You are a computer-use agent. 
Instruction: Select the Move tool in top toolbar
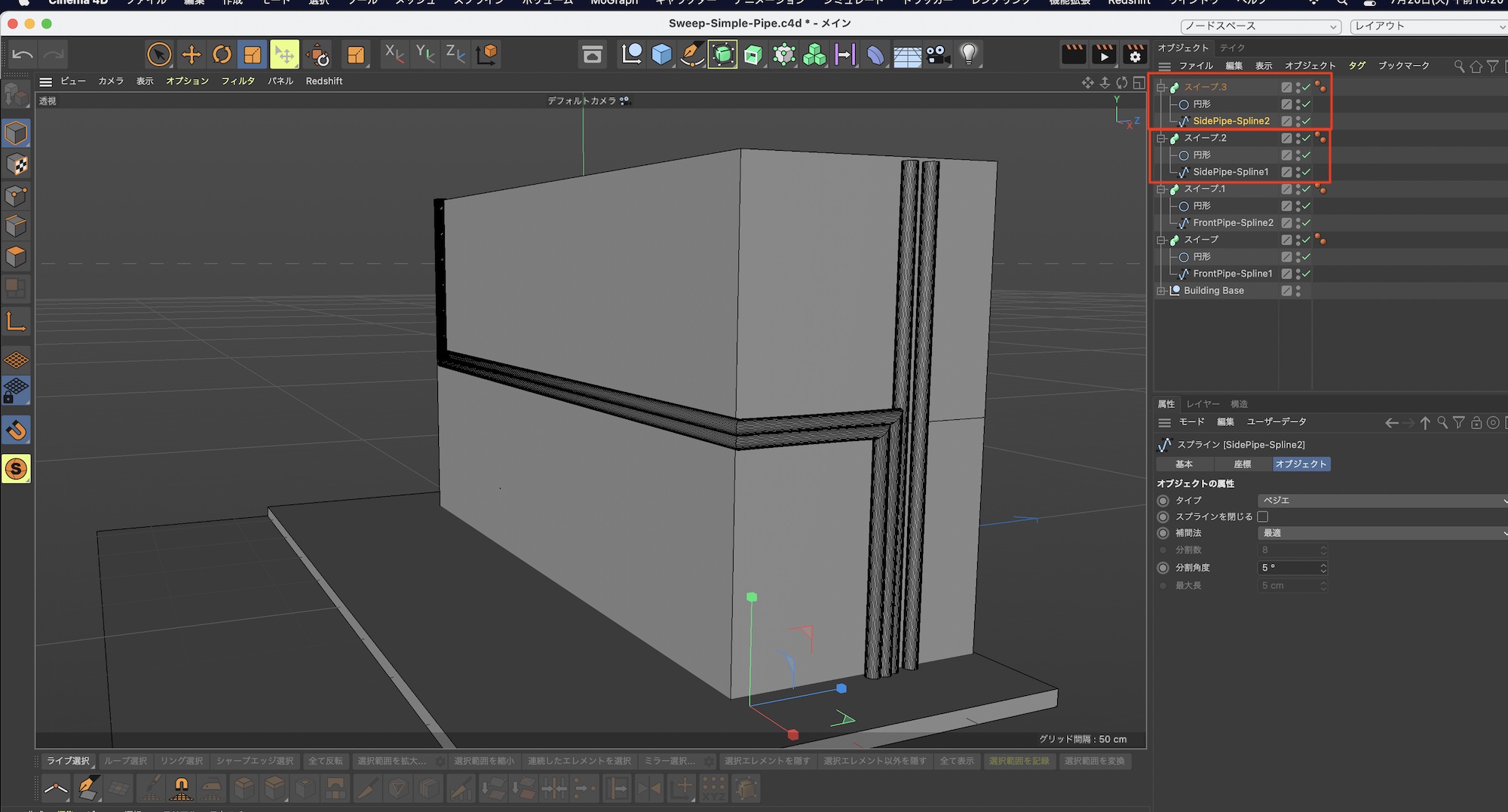pos(192,54)
